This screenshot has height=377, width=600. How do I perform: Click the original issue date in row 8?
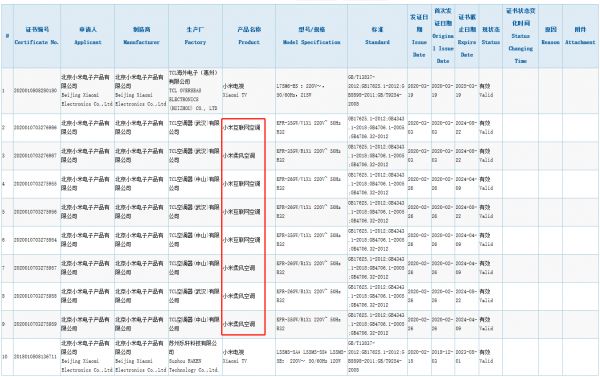(x=442, y=296)
